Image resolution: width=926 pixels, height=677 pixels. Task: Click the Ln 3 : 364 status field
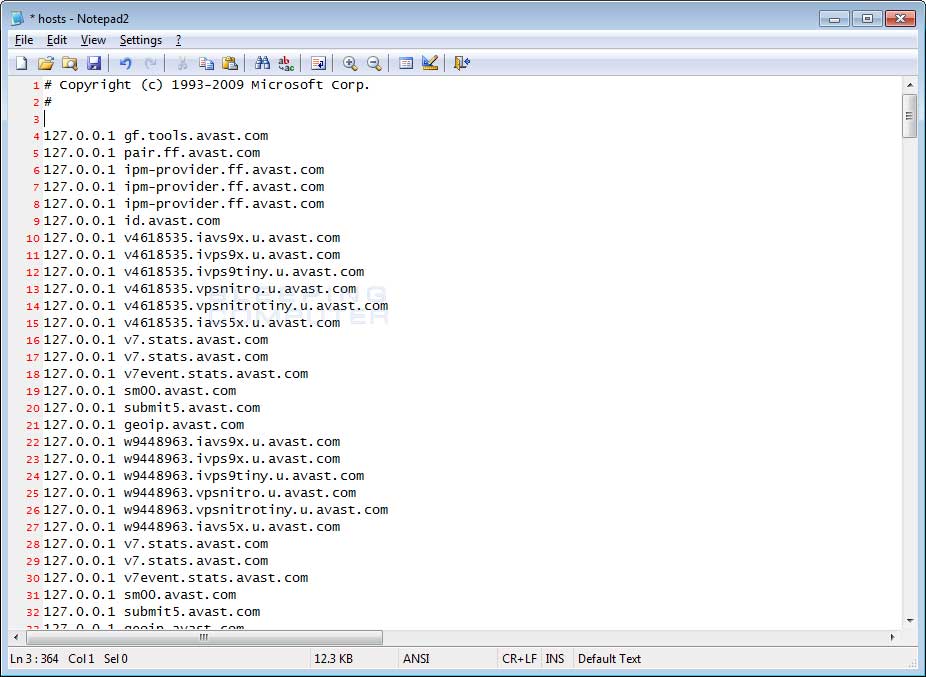point(34,659)
